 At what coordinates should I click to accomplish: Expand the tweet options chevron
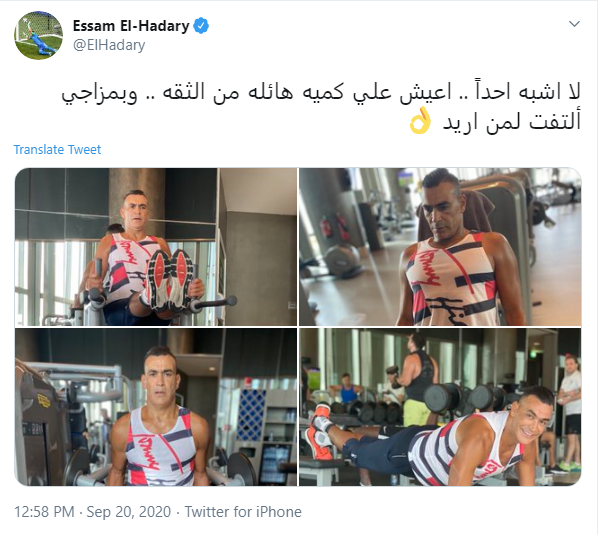[x=574, y=24]
